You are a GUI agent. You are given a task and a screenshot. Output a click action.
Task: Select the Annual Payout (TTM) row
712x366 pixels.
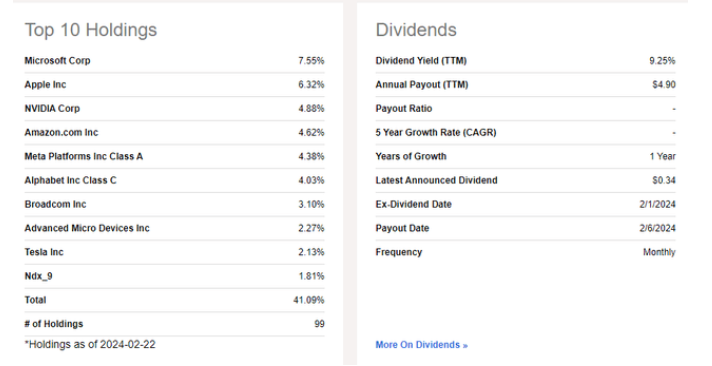point(525,85)
